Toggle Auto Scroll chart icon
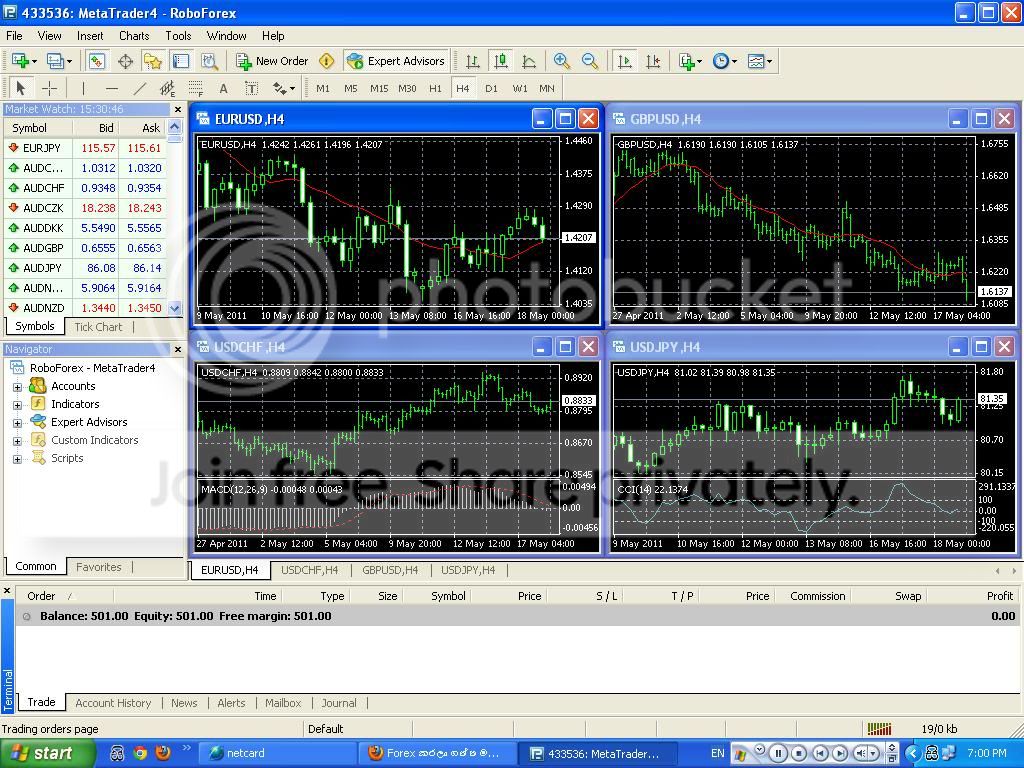Viewport: 1024px width, 768px height. (625, 61)
